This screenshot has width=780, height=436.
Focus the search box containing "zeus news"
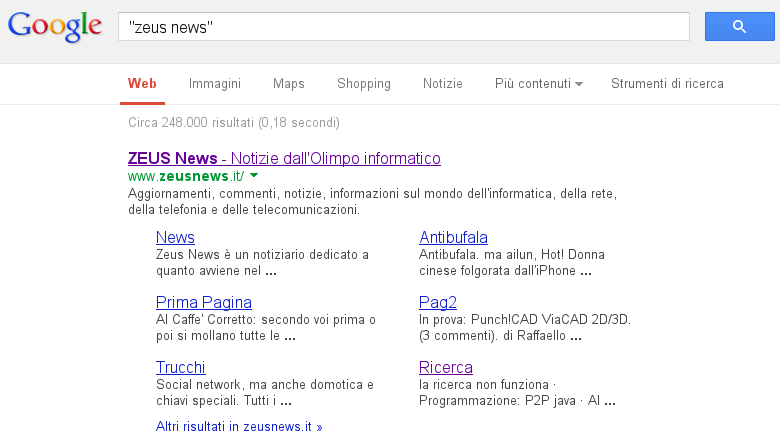pos(403,26)
